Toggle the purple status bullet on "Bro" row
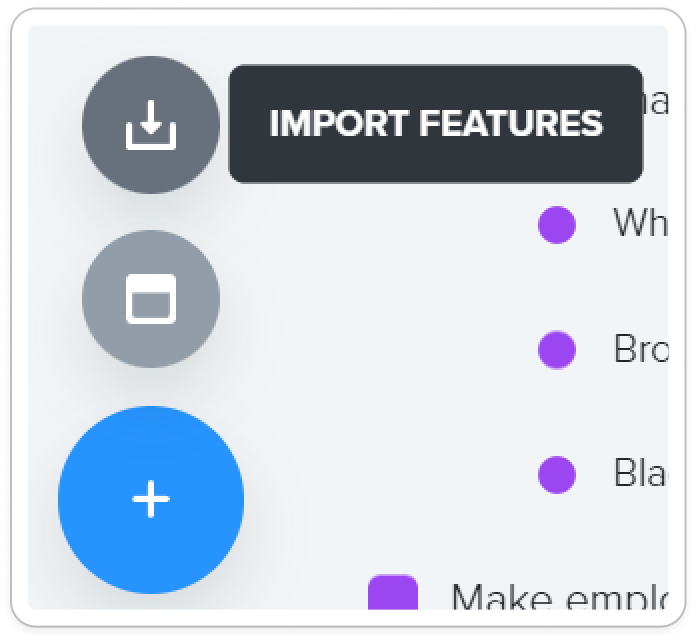Image resolution: width=697 pixels, height=641 pixels. point(557,350)
